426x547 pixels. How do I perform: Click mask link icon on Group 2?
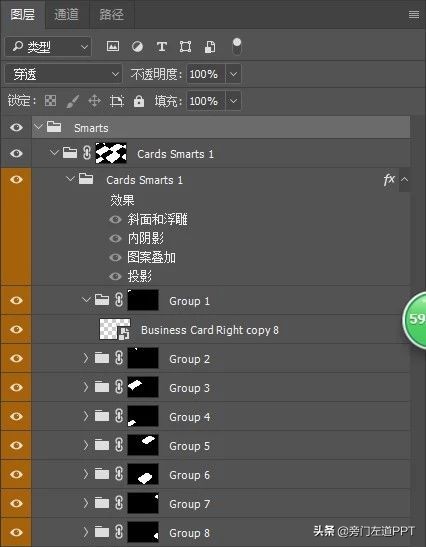(x=119, y=358)
